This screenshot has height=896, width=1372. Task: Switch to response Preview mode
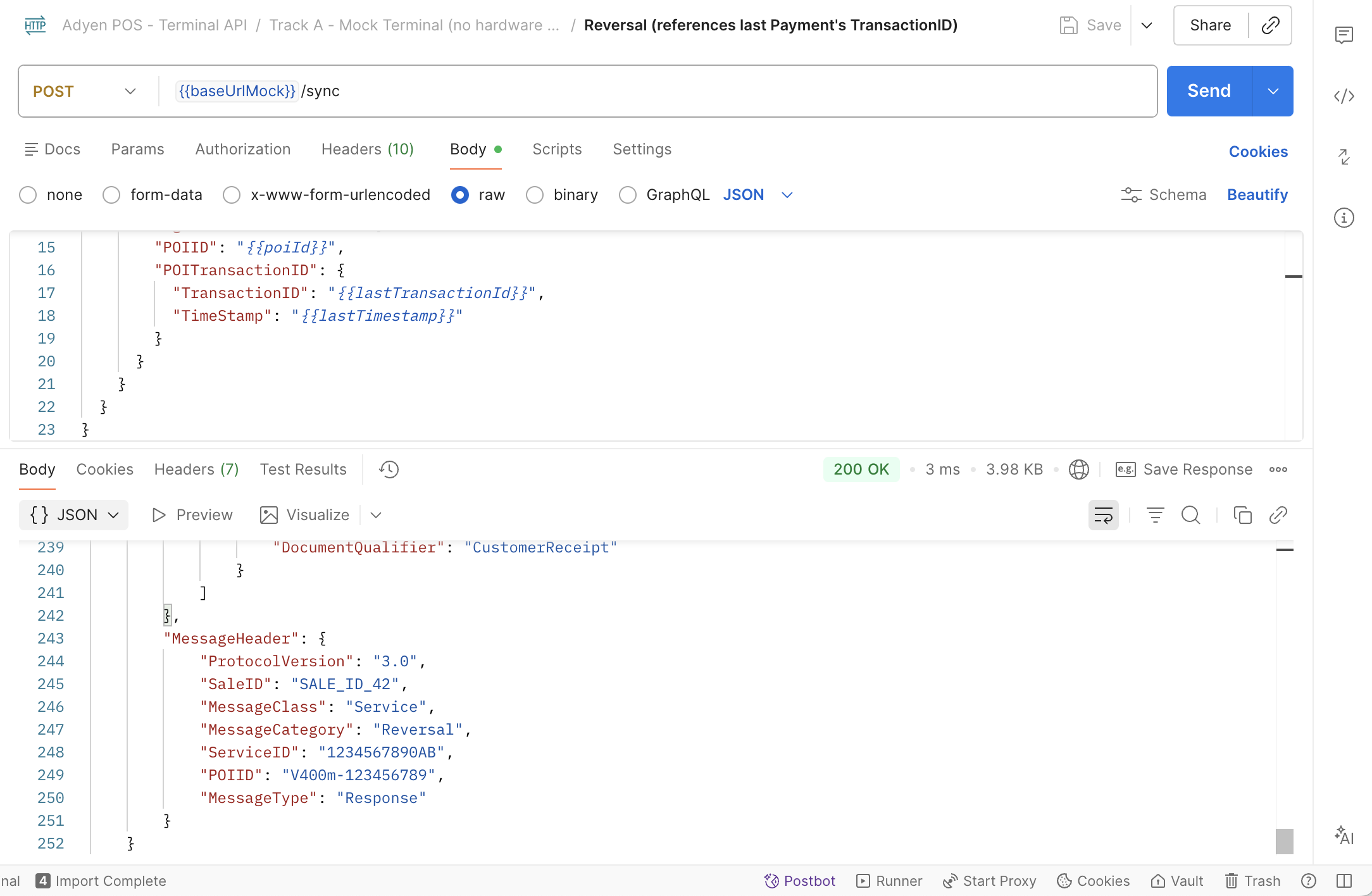tap(192, 515)
